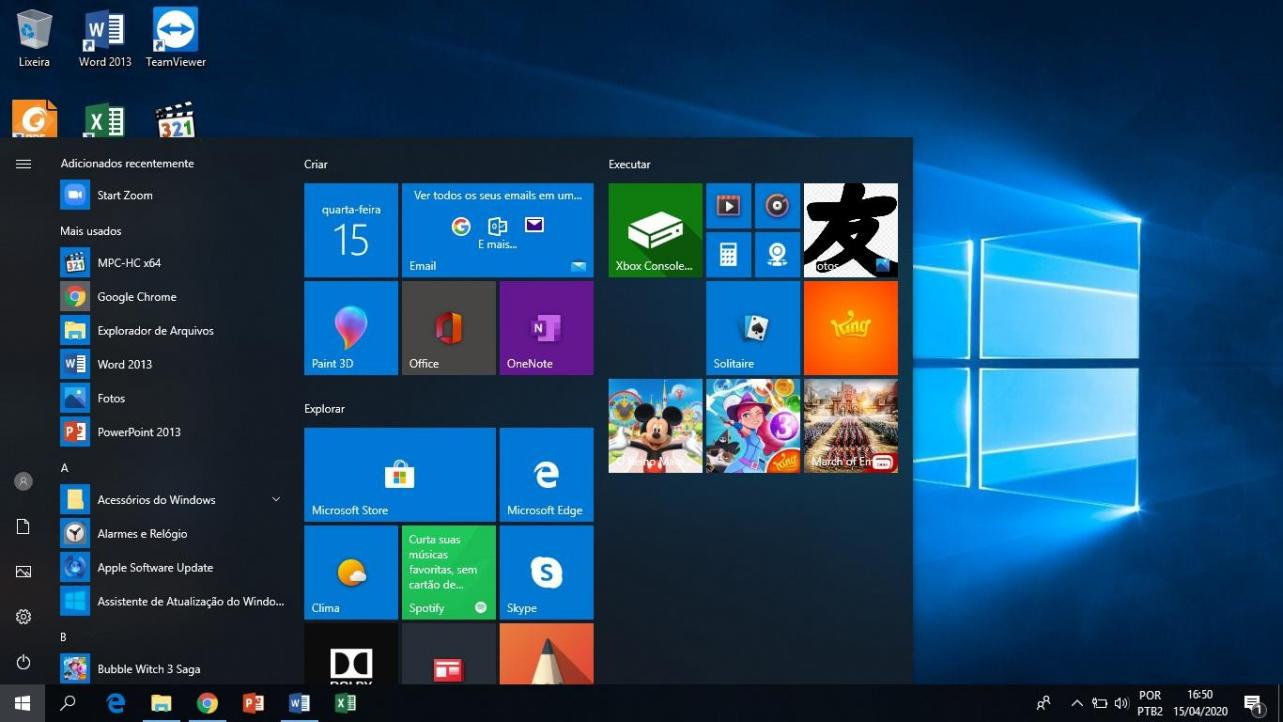1283x722 pixels.
Task: Open the Camera small tile
Action: coord(778,255)
